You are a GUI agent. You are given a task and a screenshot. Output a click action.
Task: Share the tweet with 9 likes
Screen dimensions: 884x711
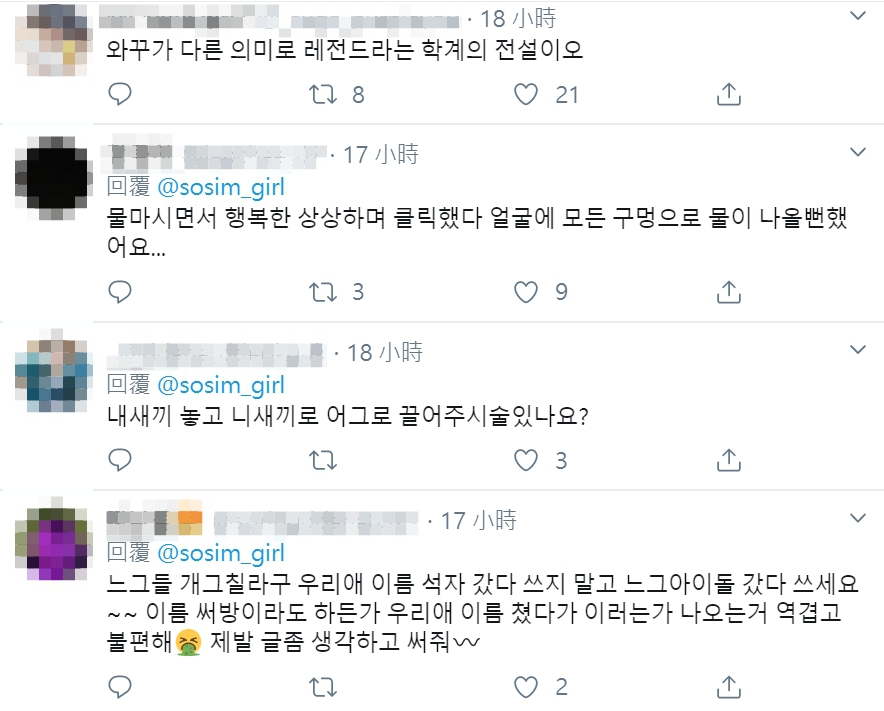pyautogui.click(x=730, y=291)
